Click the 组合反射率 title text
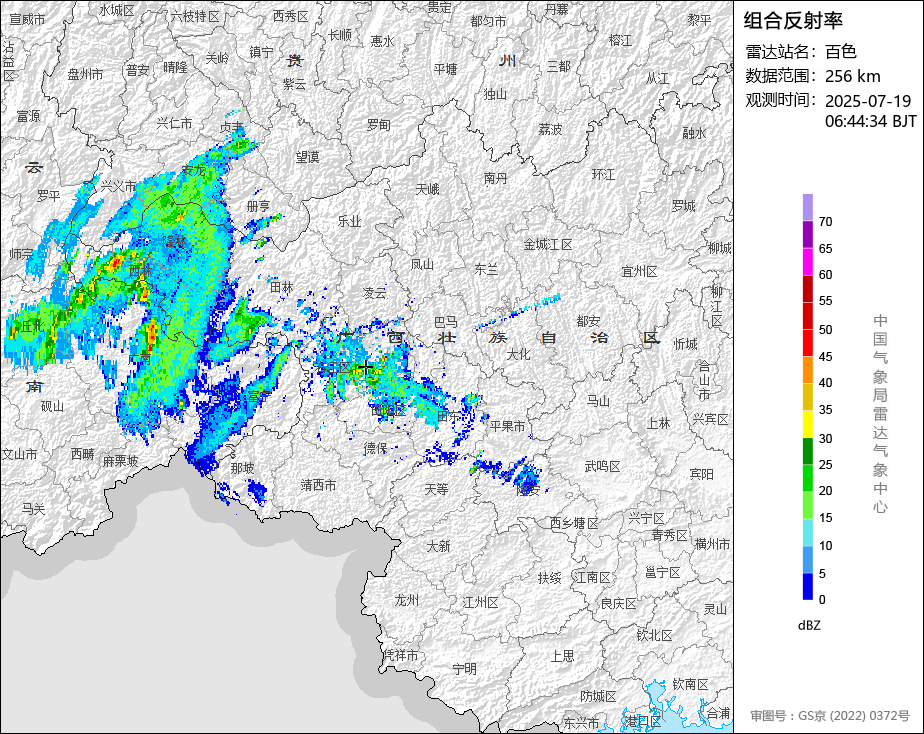Viewport: 924px width, 734px height. (x=793, y=21)
